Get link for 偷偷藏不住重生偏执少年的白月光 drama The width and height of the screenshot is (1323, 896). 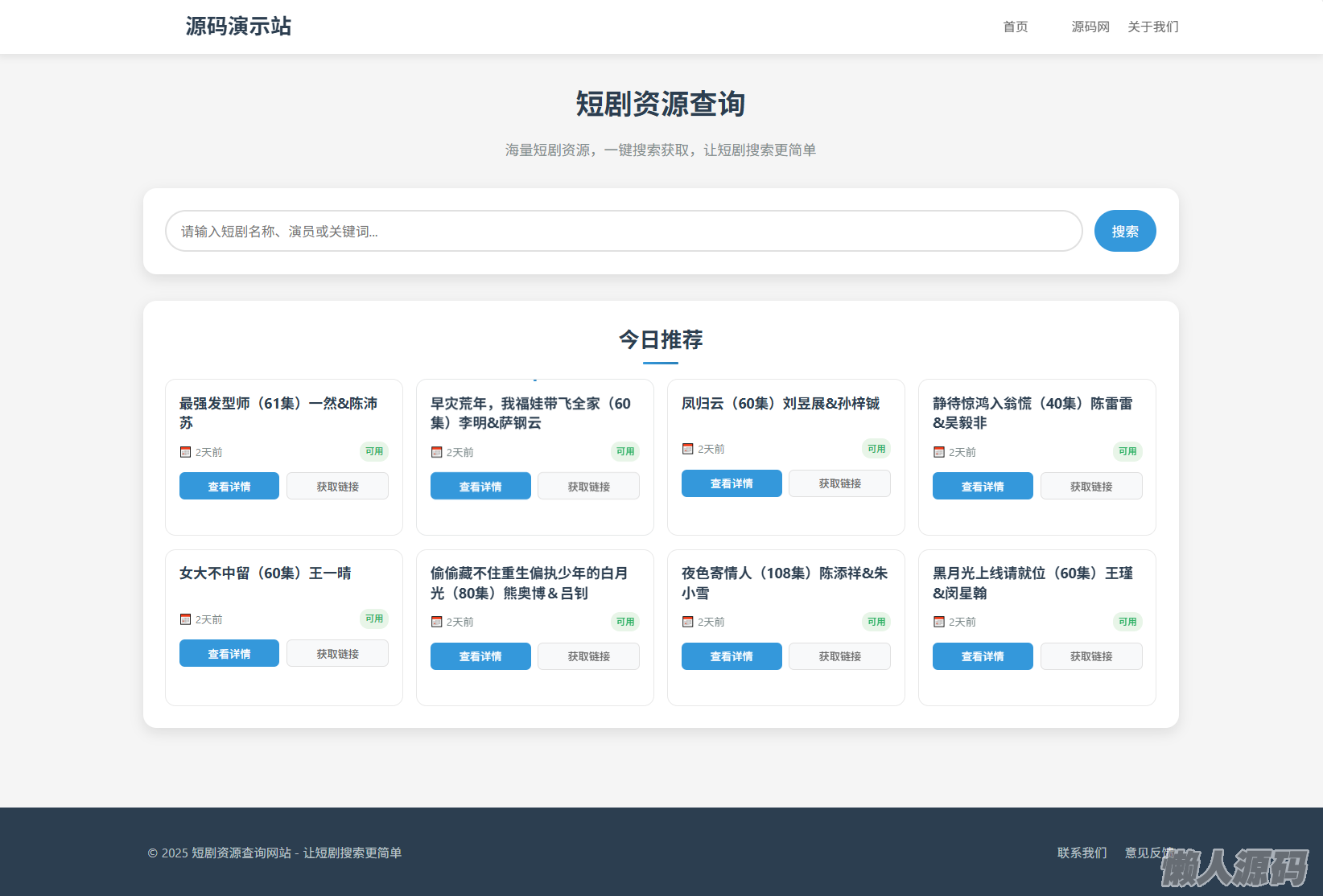click(588, 656)
